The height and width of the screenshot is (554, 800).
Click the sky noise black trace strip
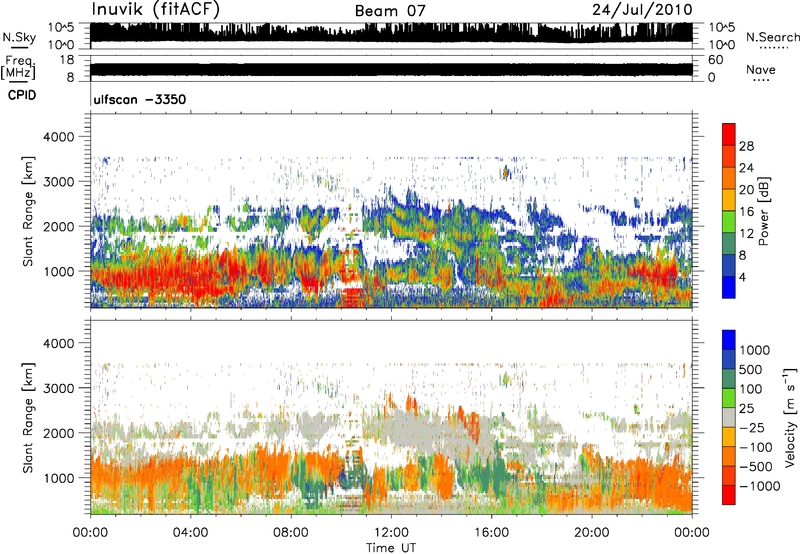coord(391,33)
